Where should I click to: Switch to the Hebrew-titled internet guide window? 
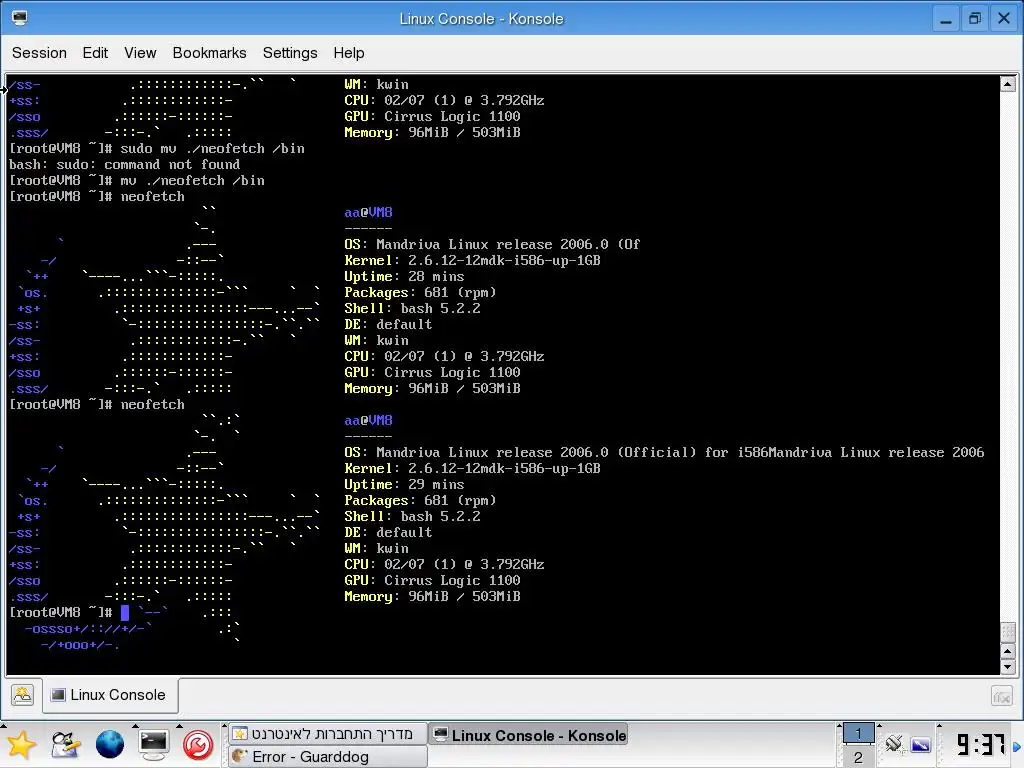(328, 733)
